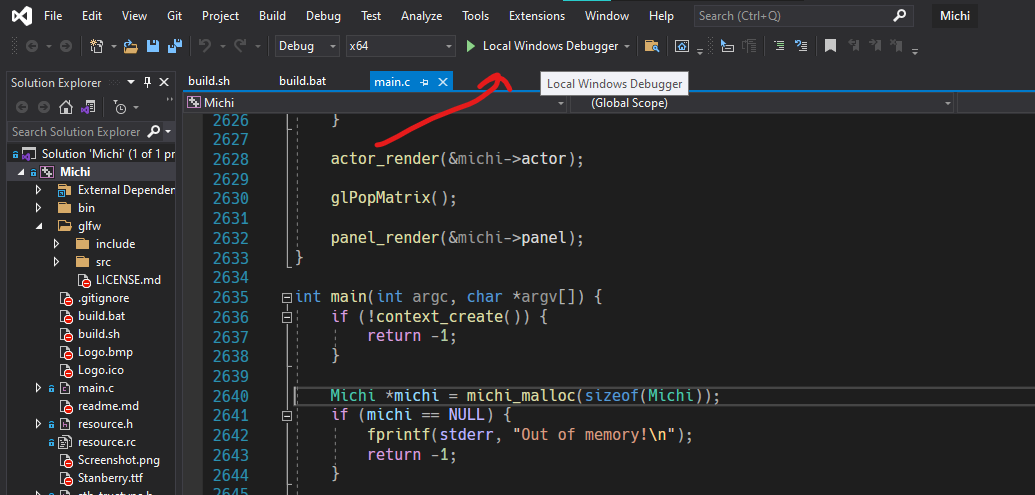The width and height of the screenshot is (1035, 495).
Task: Start debugging with the green play icon
Action: coord(471,46)
